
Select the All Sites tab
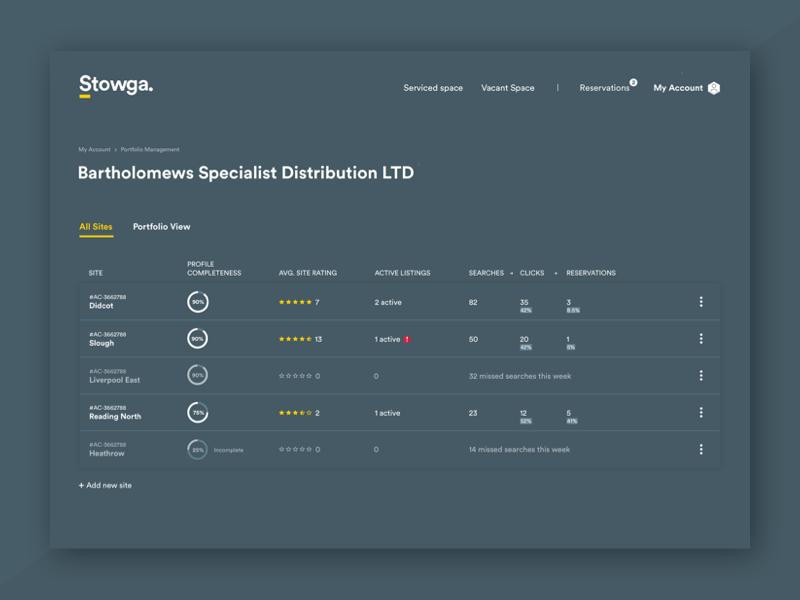[96, 227]
